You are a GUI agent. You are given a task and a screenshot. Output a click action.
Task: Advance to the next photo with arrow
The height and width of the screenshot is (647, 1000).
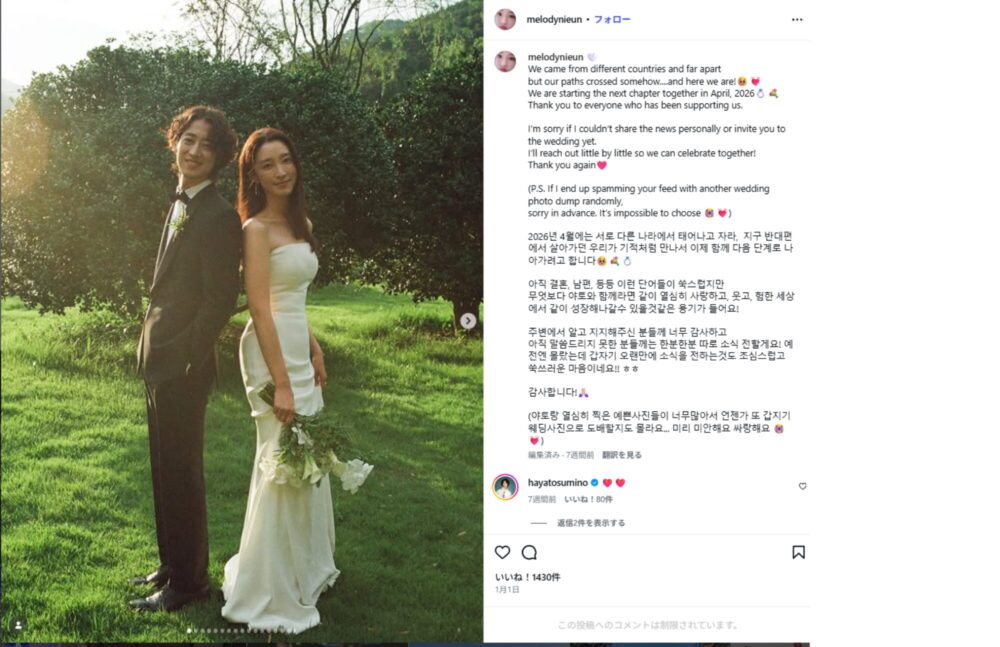(468, 320)
